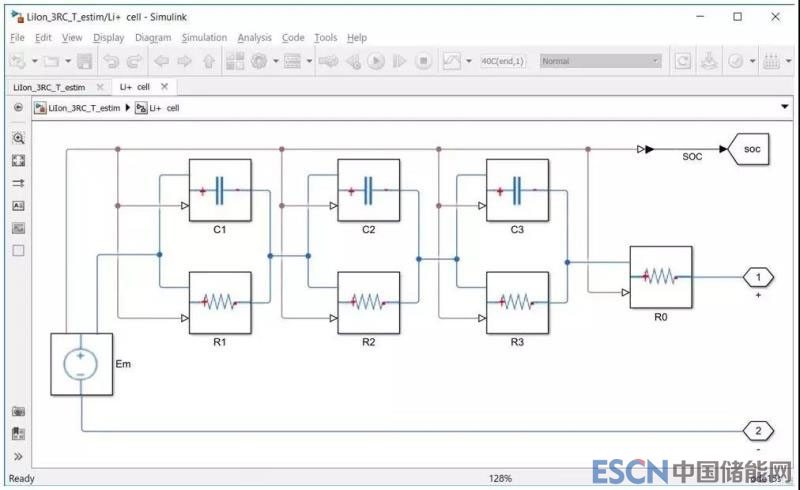Expand the bottom-left palette chevron
The height and width of the screenshot is (490, 800).
coord(18,457)
